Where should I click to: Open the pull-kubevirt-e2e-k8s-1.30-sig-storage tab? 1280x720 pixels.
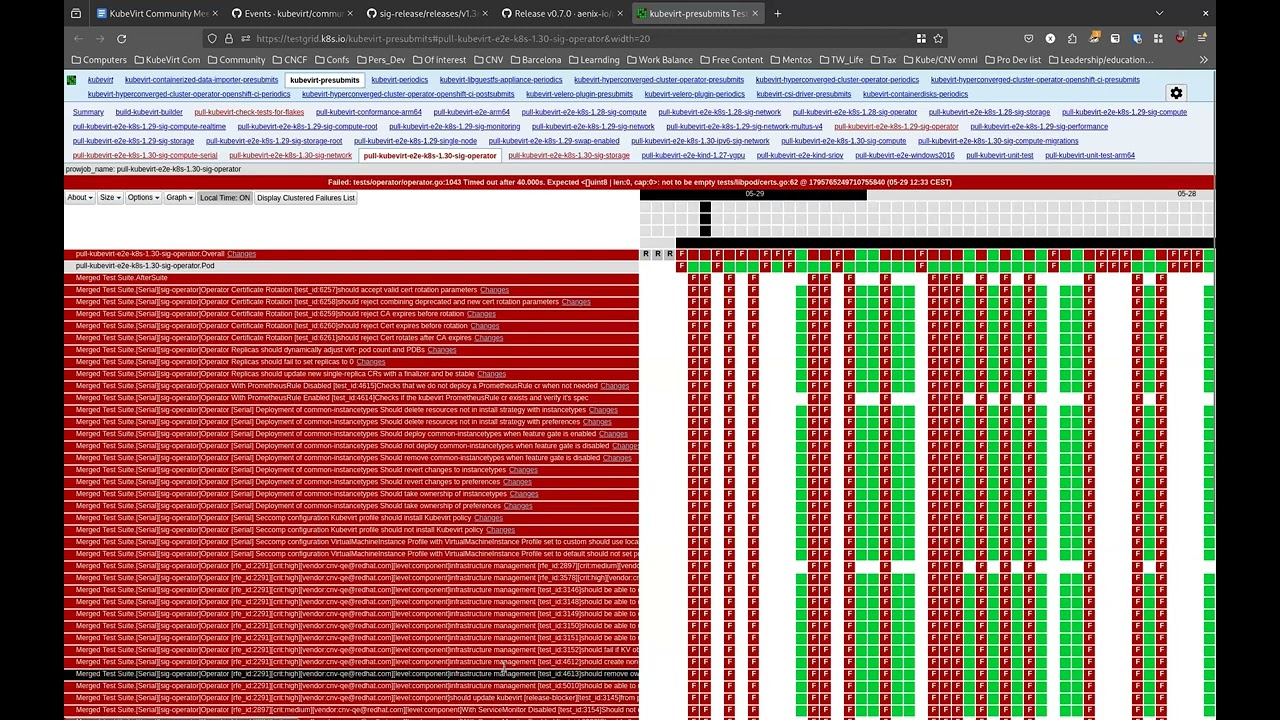569,156
